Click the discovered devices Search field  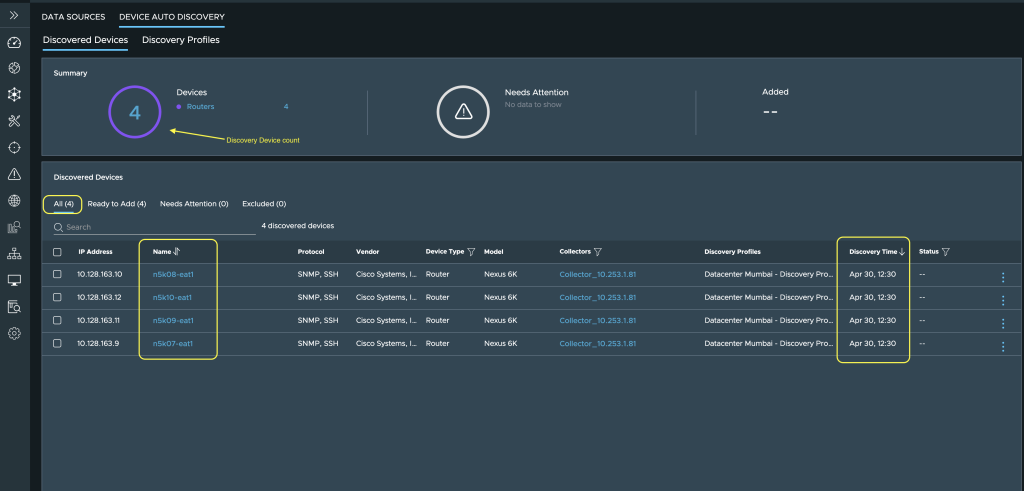(x=155, y=227)
